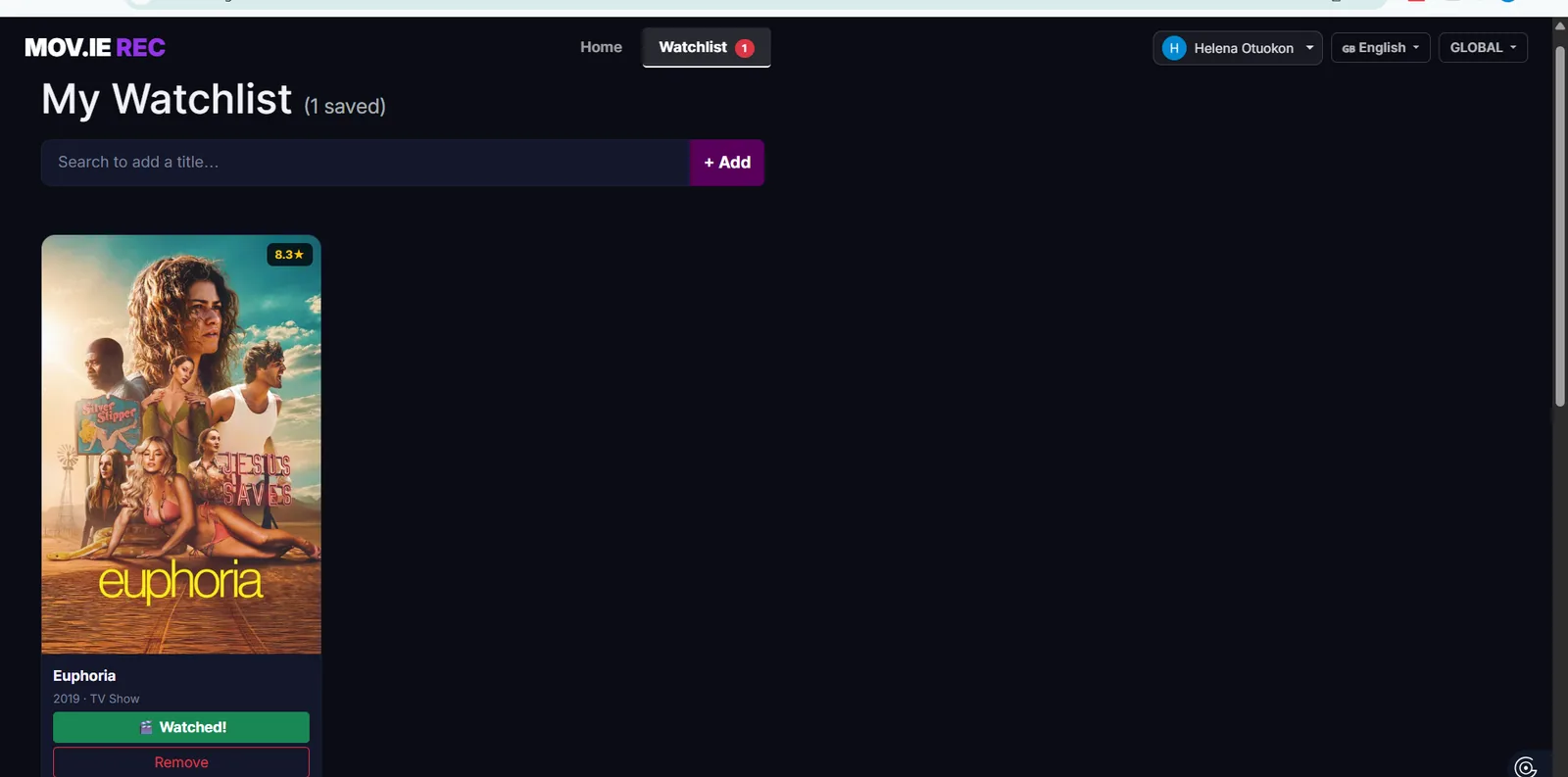Click the 8.3 star rating badge

point(289,255)
